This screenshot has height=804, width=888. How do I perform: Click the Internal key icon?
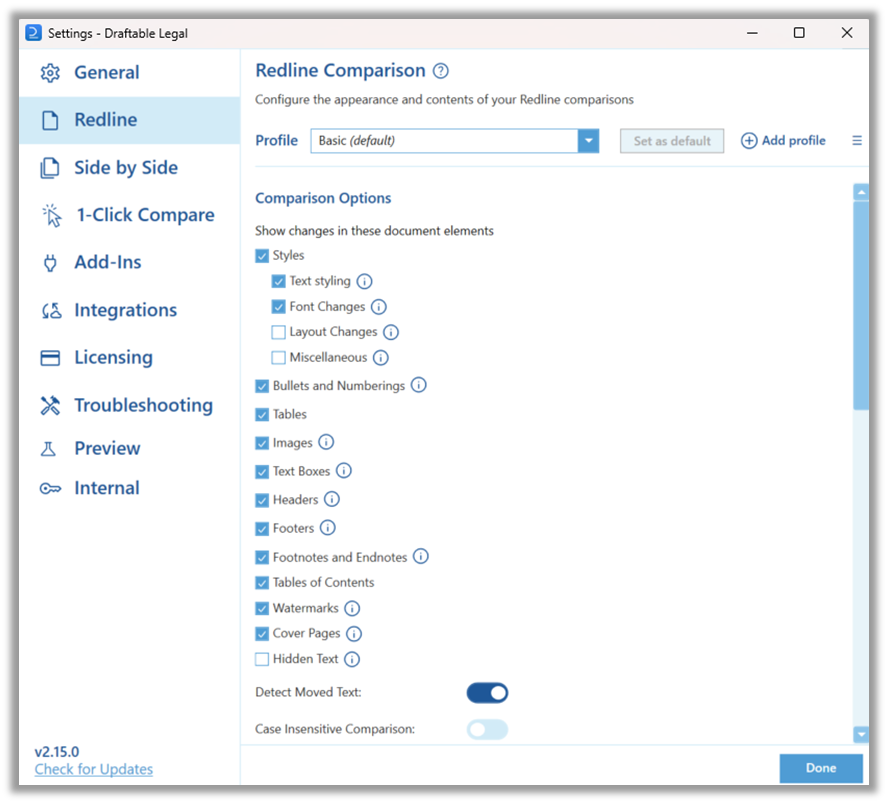[x=50, y=489]
